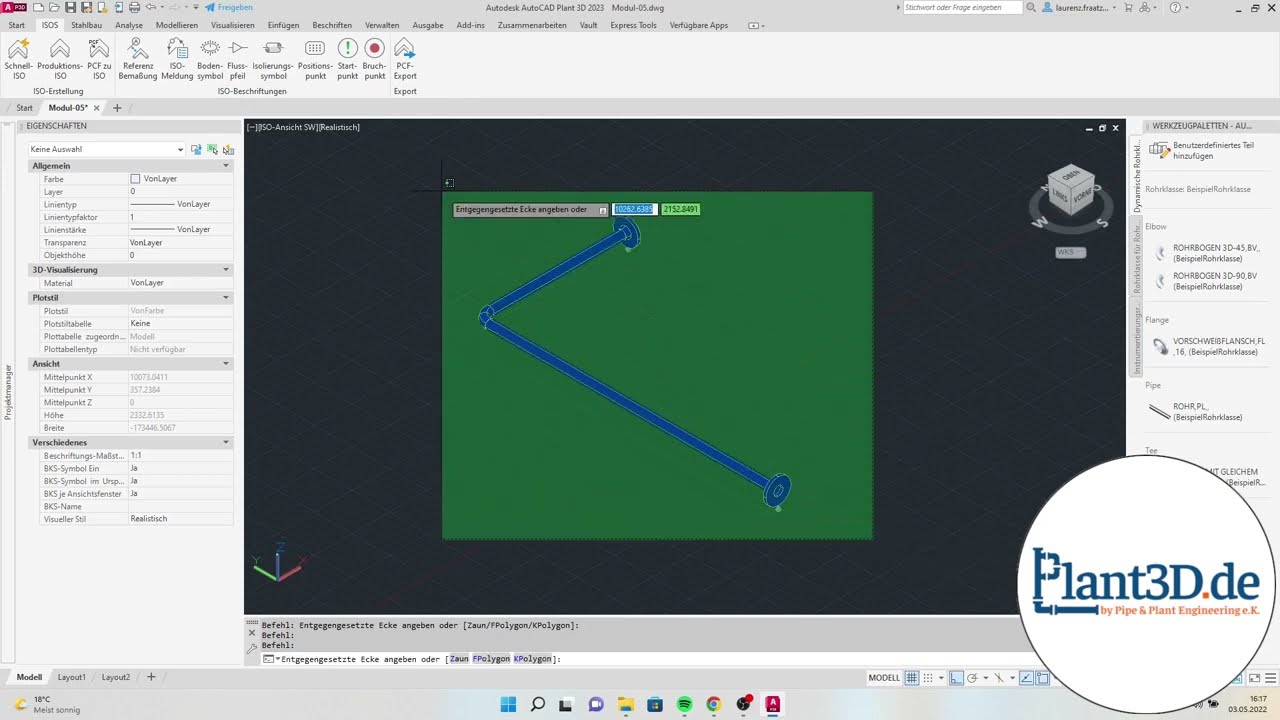Open File Explorer from the taskbar
The width and height of the screenshot is (1280, 720).
(x=625, y=704)
